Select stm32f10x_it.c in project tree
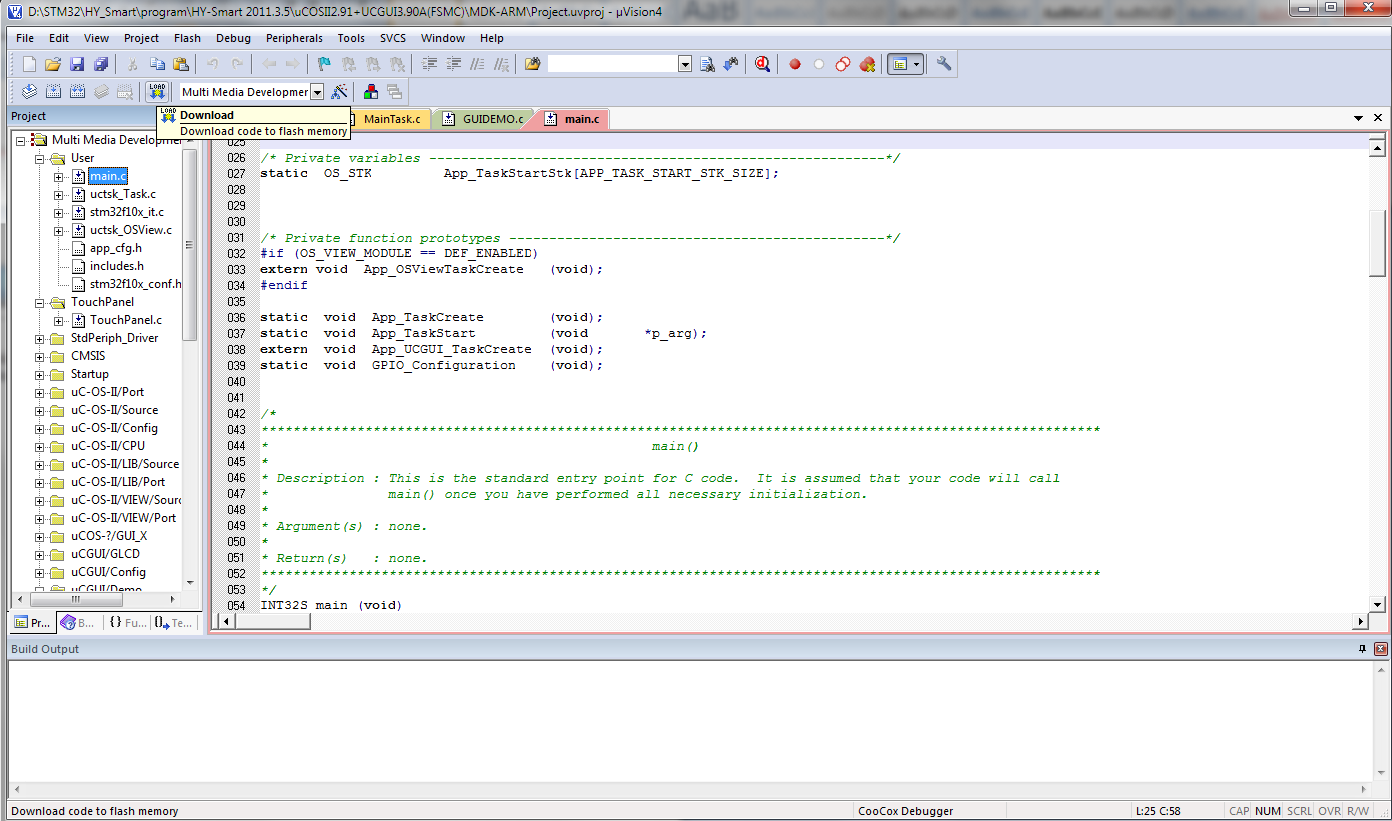The height and width of the screenshot is (821, 1392). [126, 212]
